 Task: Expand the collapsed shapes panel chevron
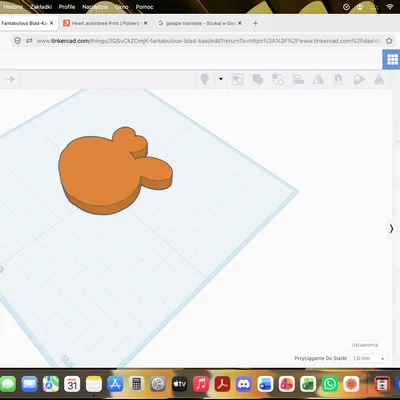pos(391,229)
